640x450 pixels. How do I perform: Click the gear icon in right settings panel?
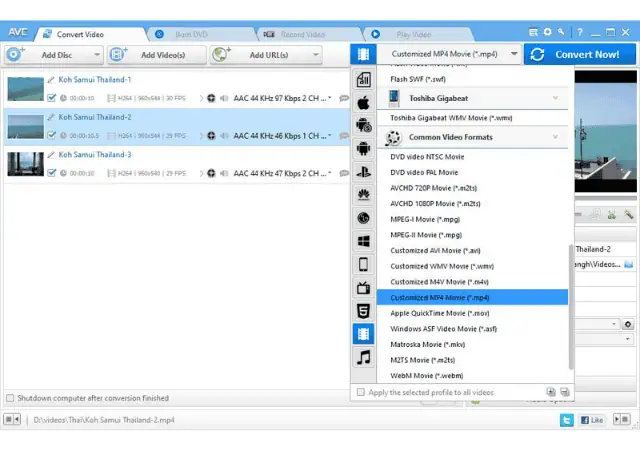(628, 324)
